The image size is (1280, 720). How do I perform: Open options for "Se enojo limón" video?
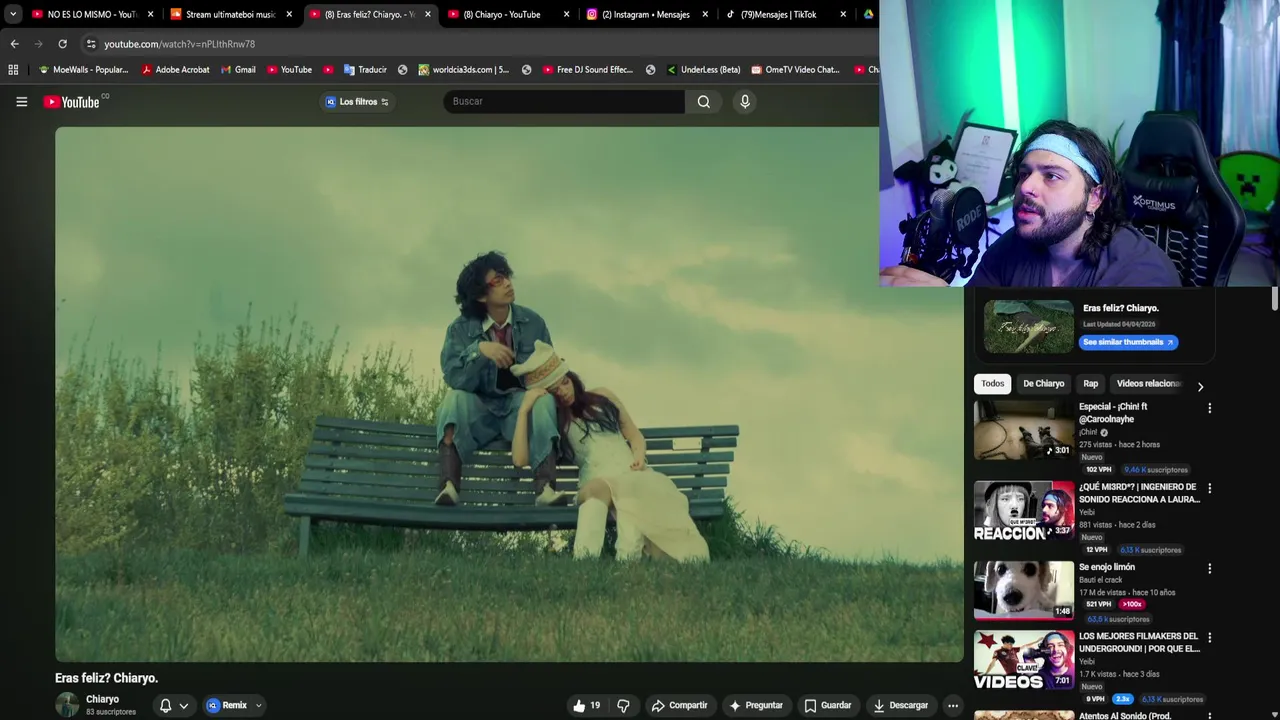pyautogui.click(x=1209, y=568)
